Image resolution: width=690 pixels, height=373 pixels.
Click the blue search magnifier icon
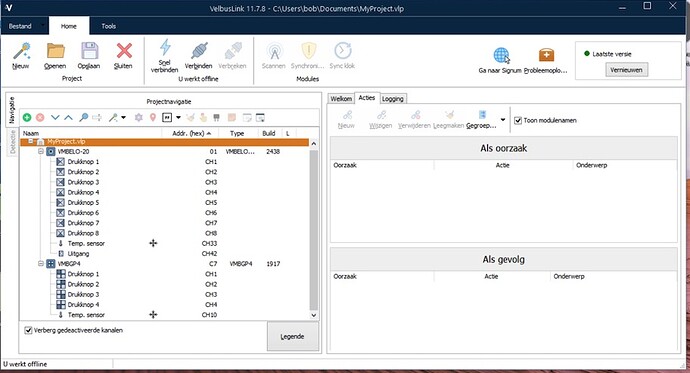[x=83, y=117]
